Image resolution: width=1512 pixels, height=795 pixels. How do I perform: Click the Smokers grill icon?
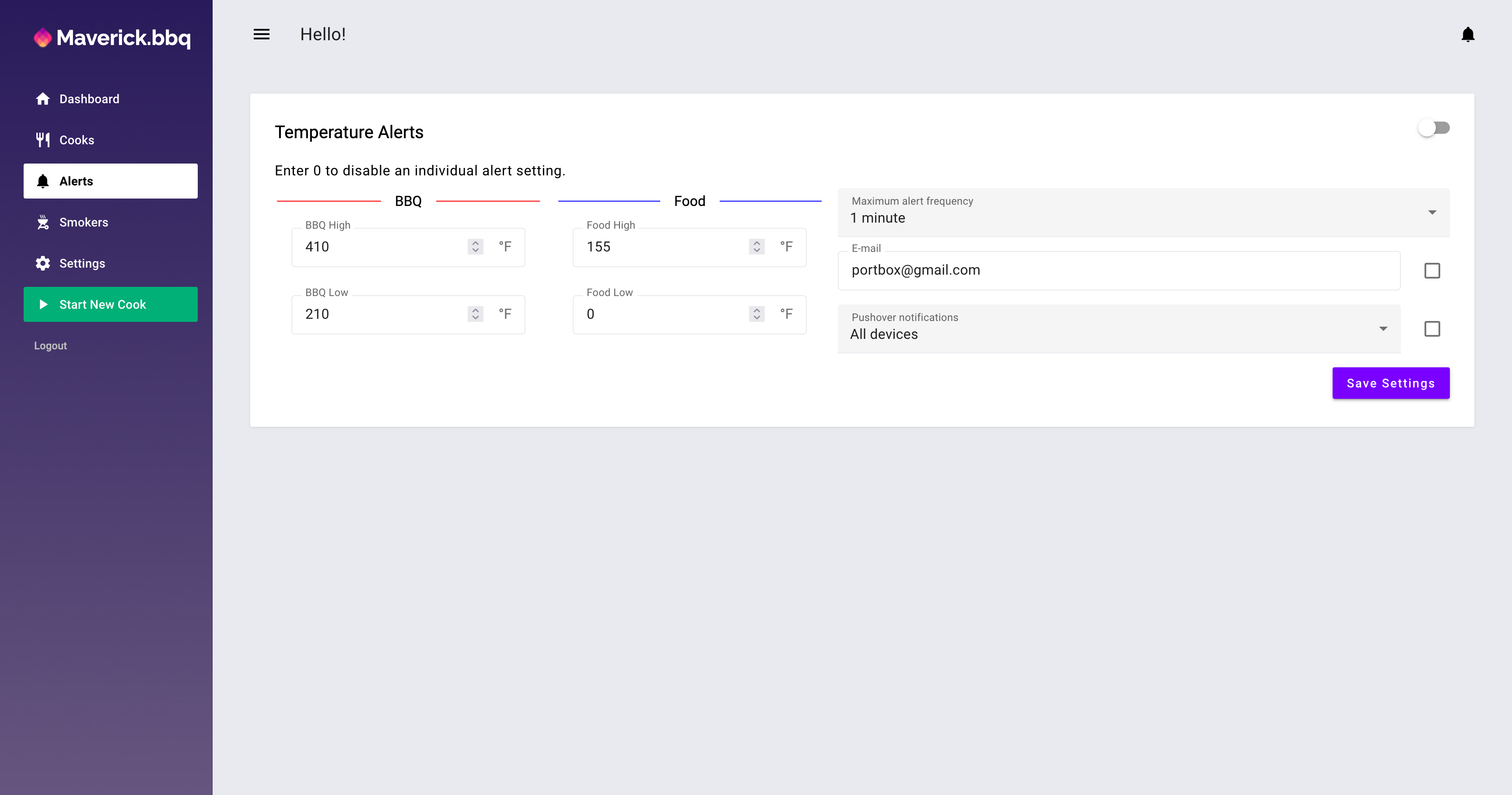(x=43, y=223)
